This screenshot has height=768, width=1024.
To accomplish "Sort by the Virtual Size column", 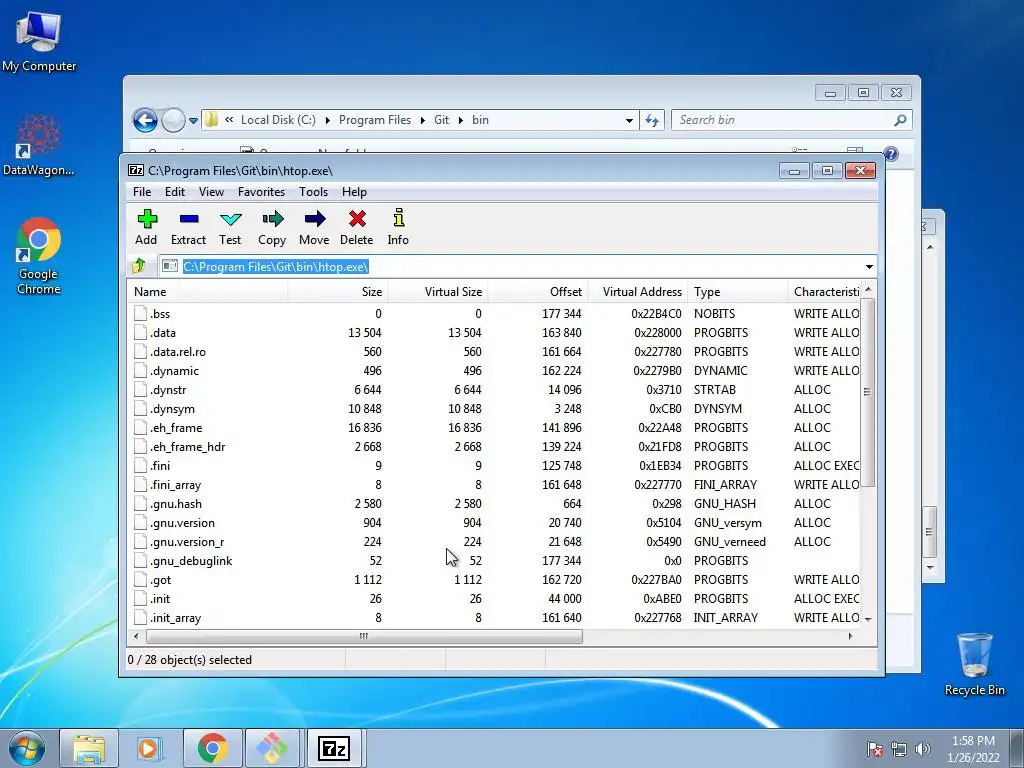I will pos(438,292).
